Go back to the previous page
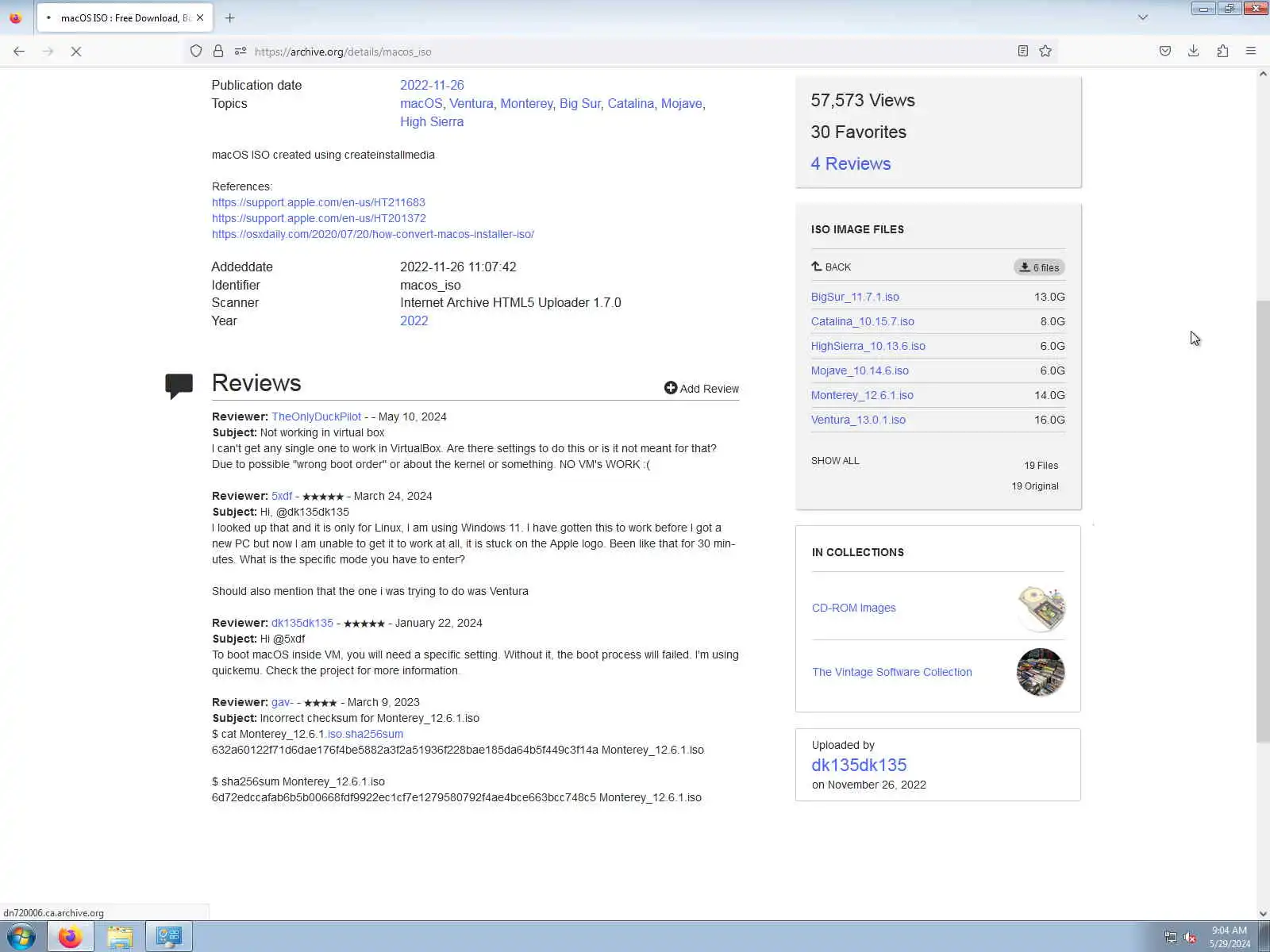The width and height of the screenshot is (1270, 952). [x=19, y=52]
